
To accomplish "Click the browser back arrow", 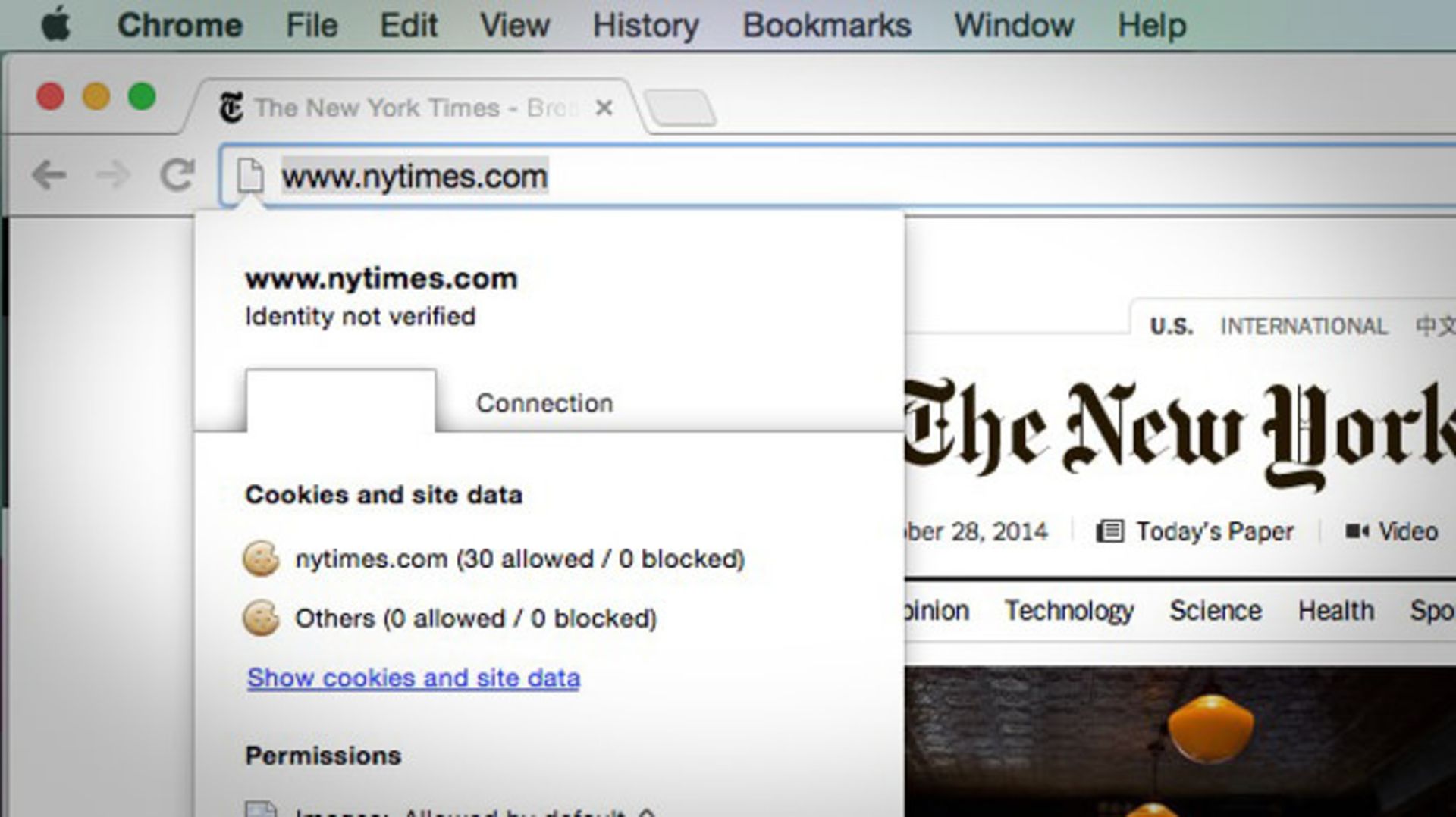I will 49,175.
